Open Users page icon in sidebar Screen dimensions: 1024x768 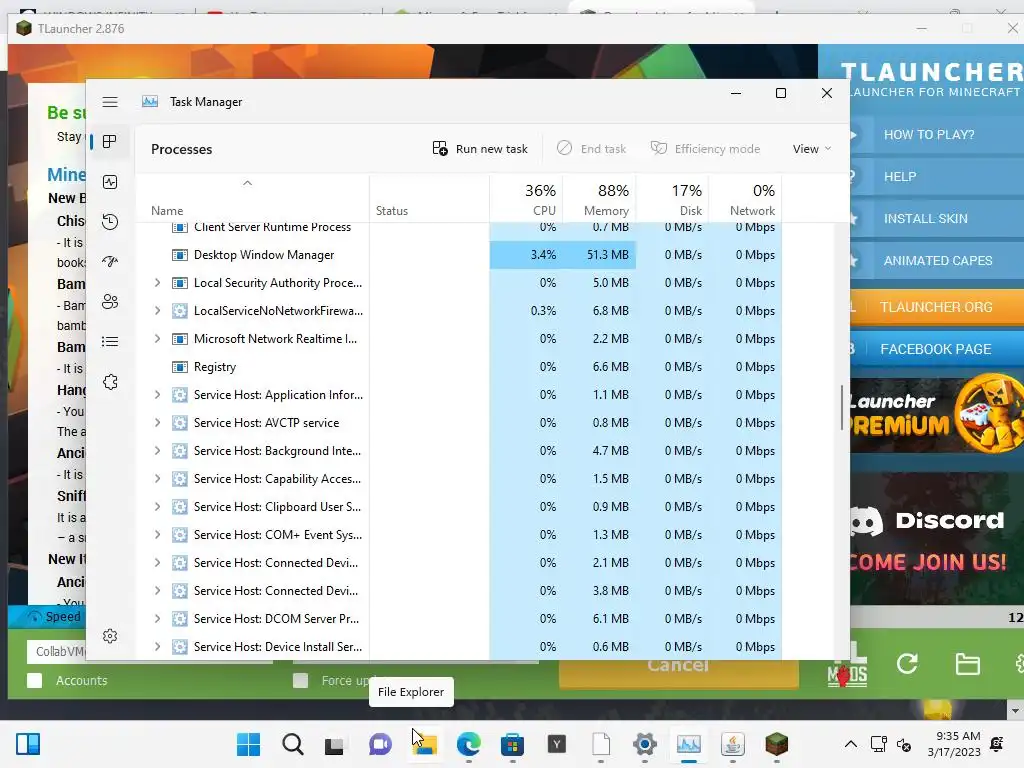110,302
